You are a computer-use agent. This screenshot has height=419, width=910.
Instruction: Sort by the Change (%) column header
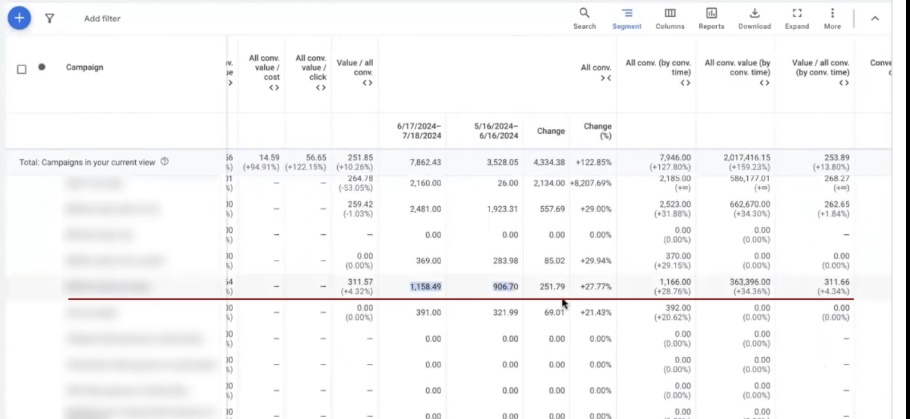(597, 131)
